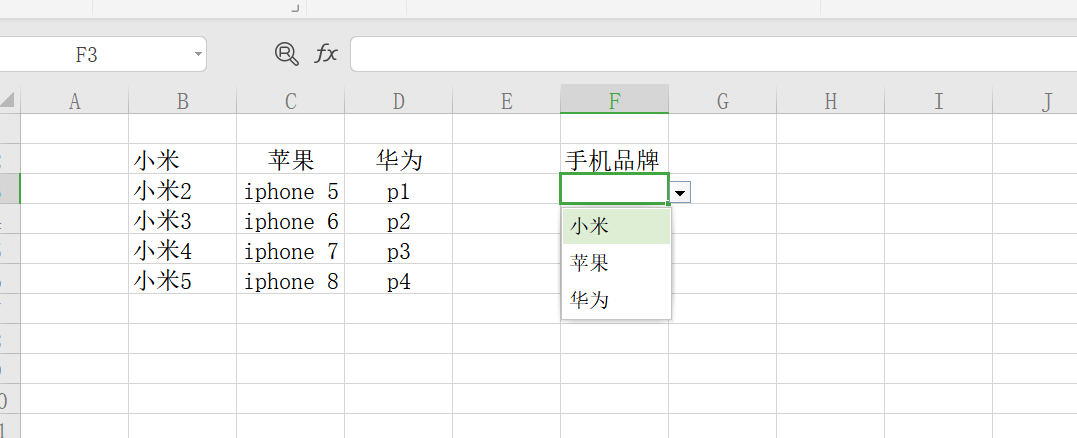
Task: Choose 苹果 from the dropdown list
Action: (x=616, y=262)
